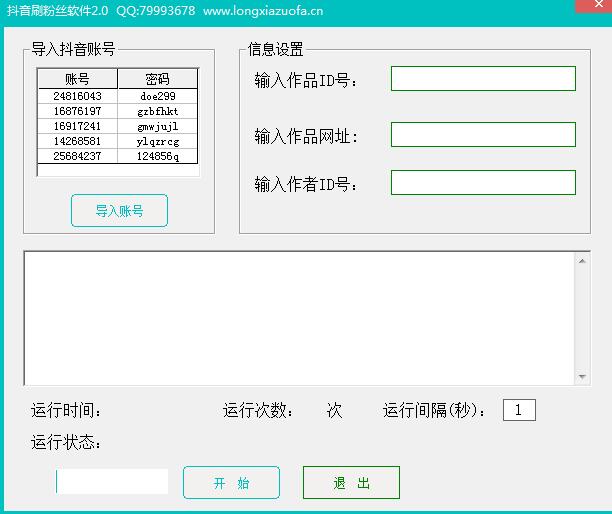Click the empty field under 运行状态
612x514 pixels.
(112, 482)
